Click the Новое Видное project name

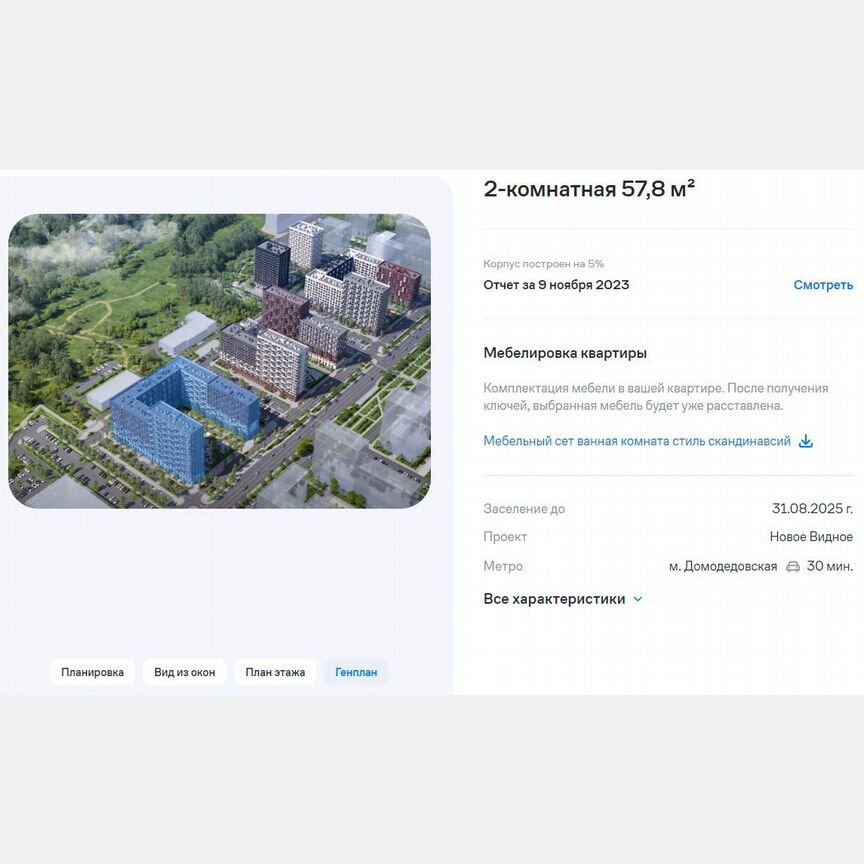[x=811, y=537]
